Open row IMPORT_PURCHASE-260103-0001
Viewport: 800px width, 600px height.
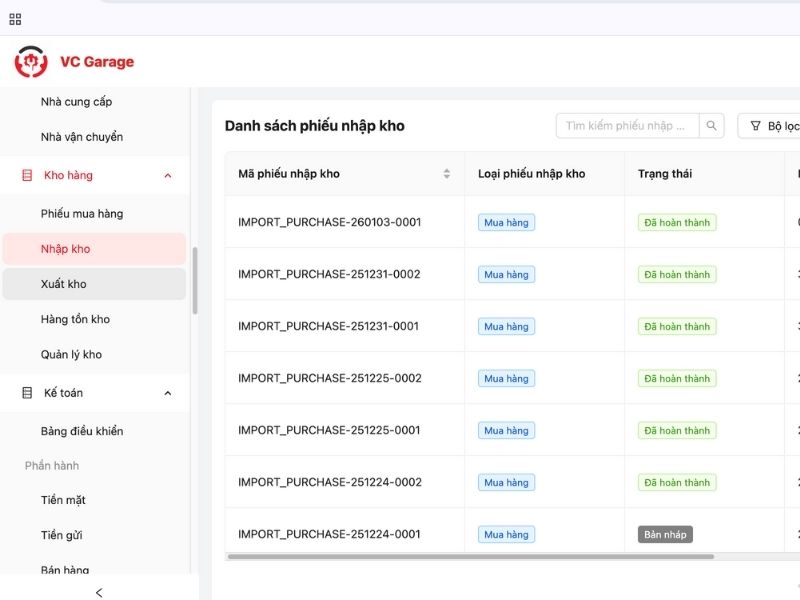point(329,222)
